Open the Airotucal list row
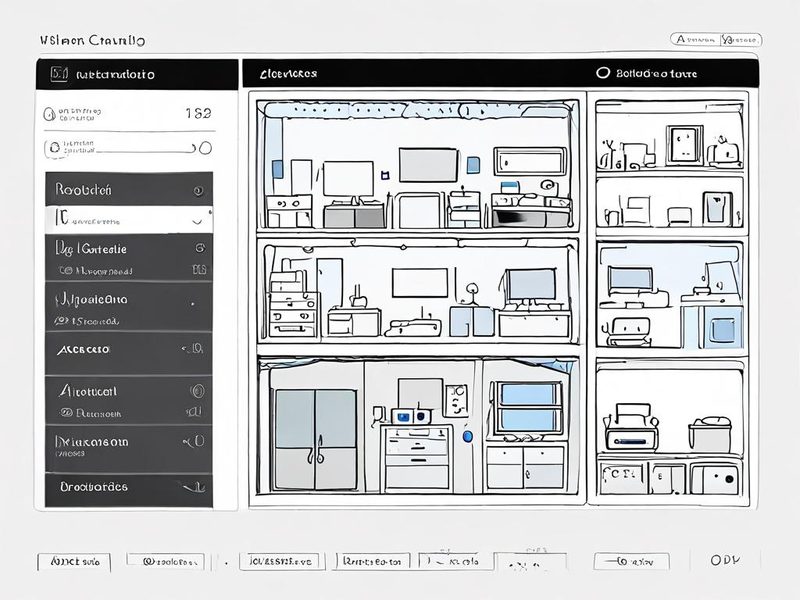The width and height of the screenshot is (800, 600). (x=129, y=401)
